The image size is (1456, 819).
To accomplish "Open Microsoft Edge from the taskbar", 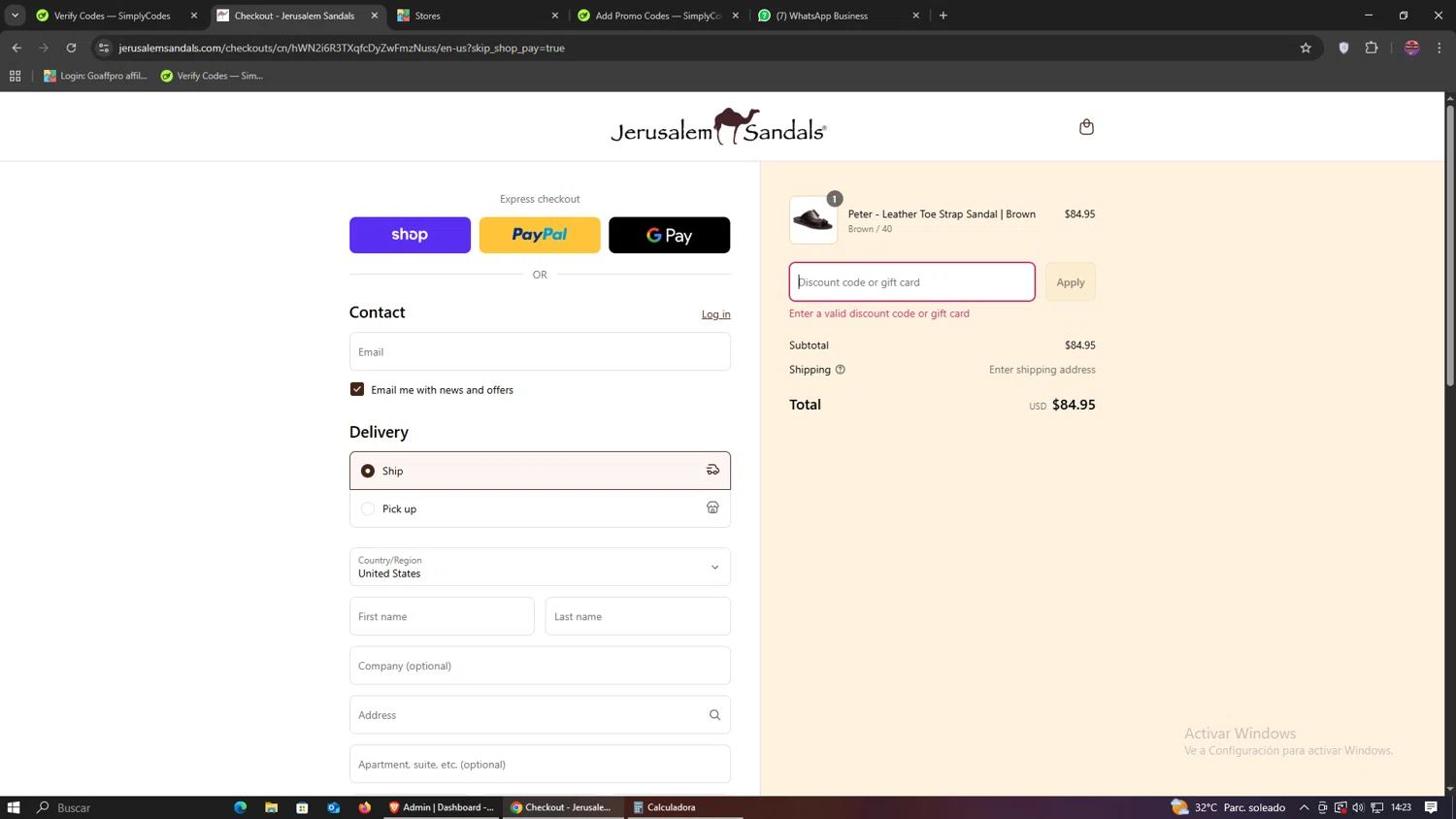I will (241, 807).
